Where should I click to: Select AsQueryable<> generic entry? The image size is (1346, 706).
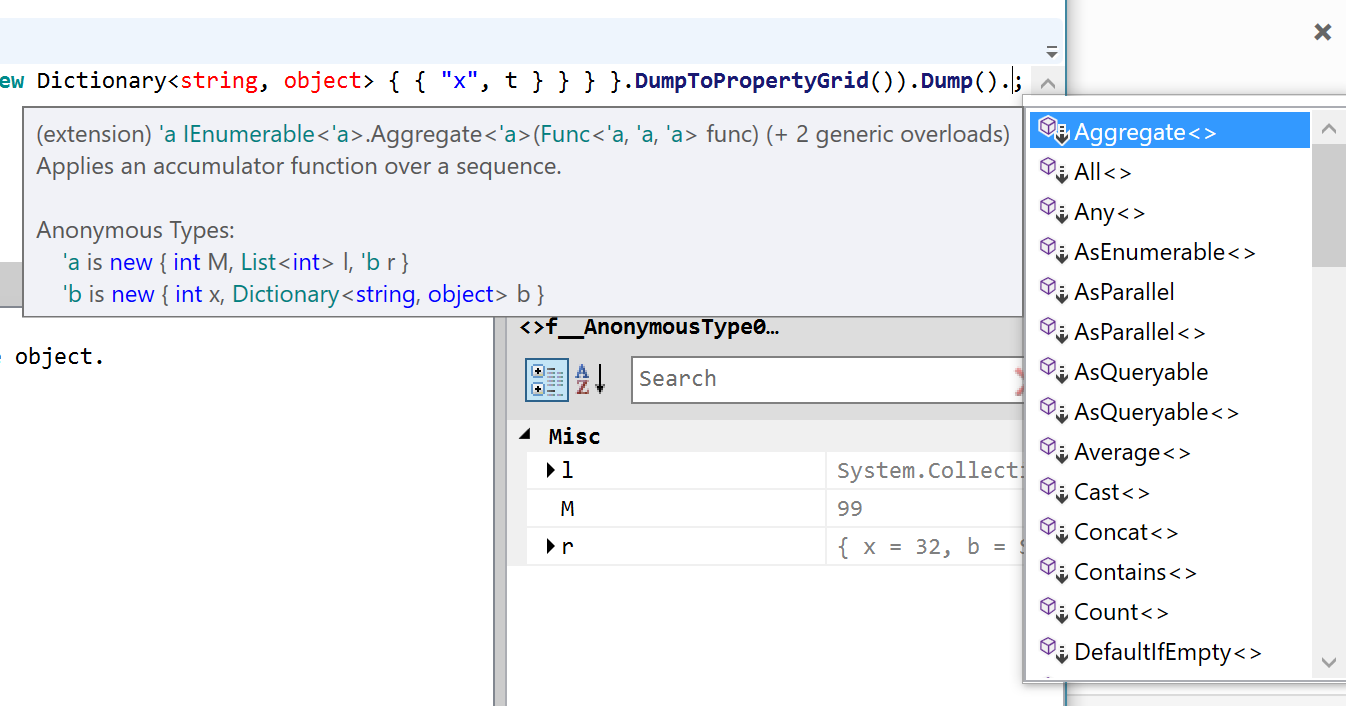point(1169,412)
